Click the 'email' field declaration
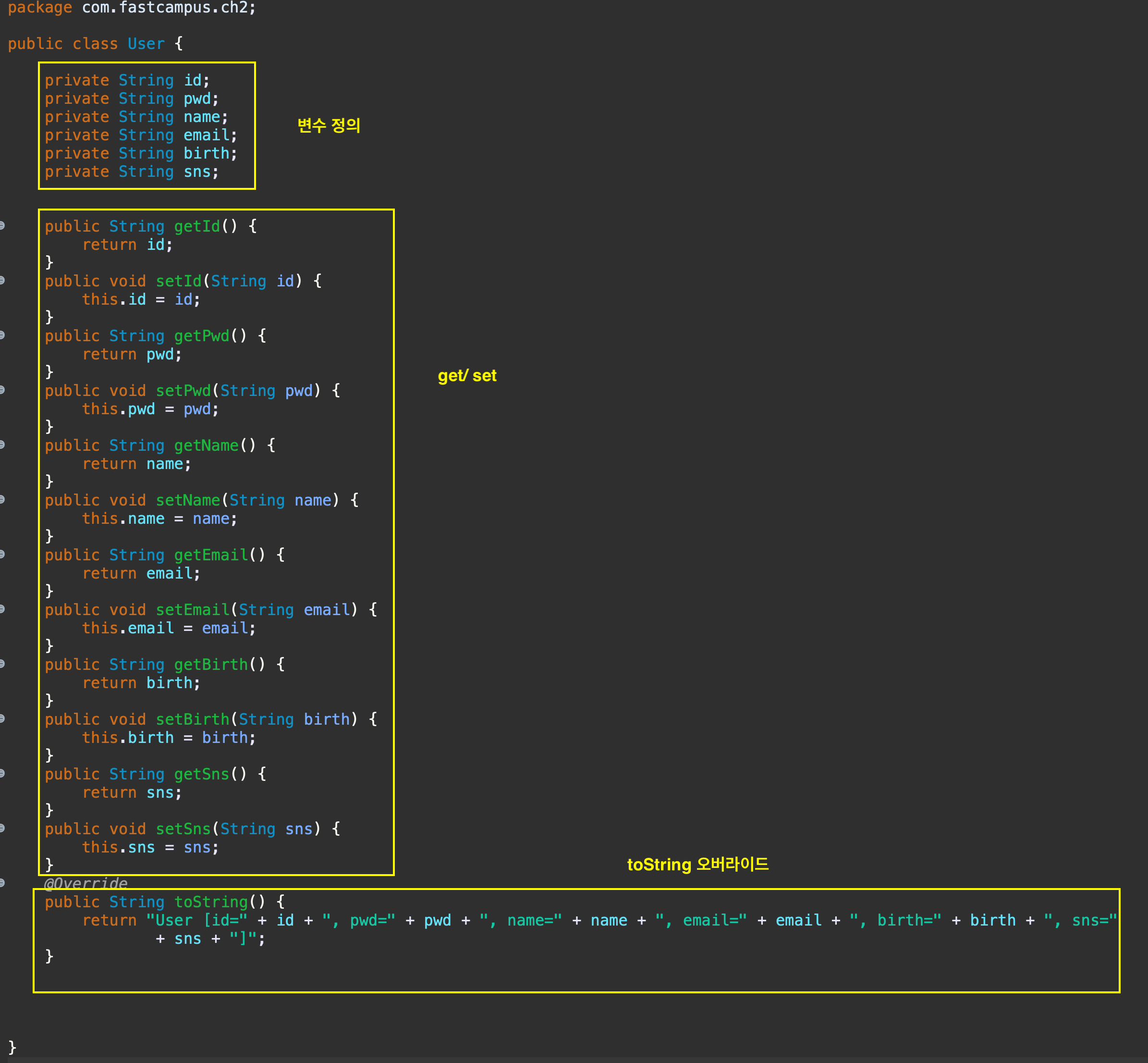 click(207, 135)
